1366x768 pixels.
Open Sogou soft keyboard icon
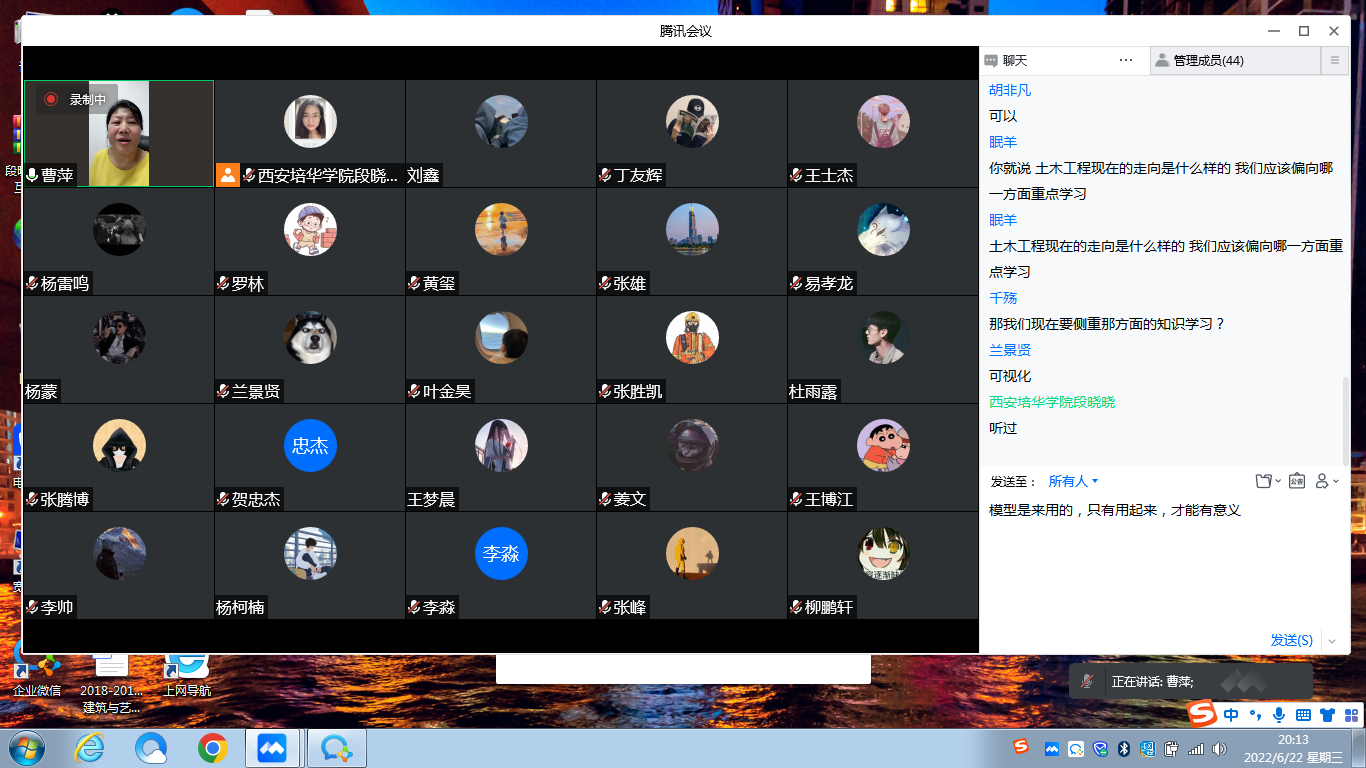click(1303, 714)
